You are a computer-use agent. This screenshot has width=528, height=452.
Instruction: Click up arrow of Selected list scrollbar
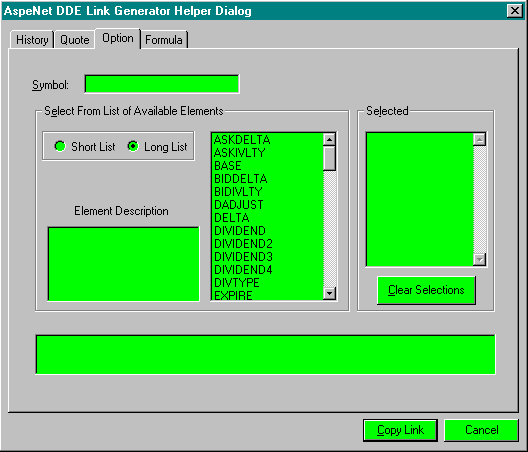tap(479, 139)
